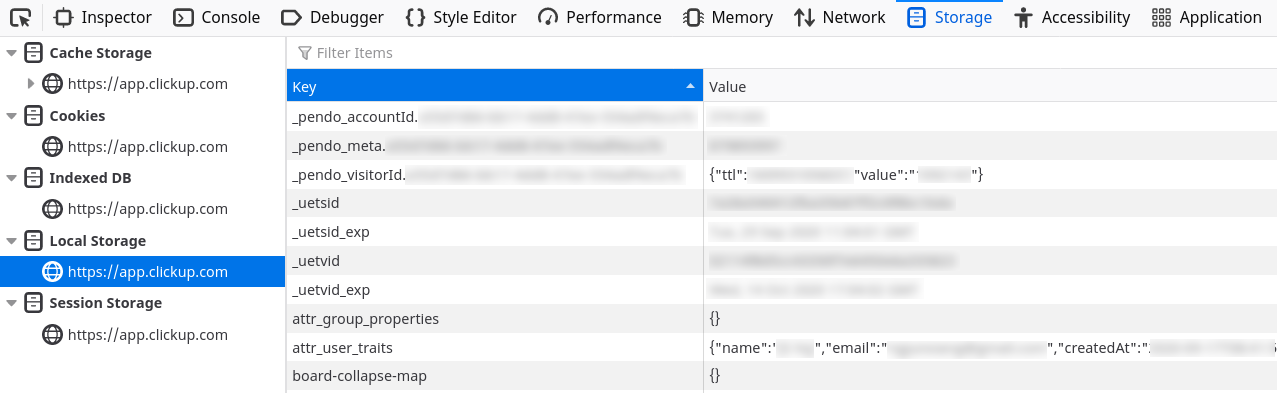
Task: Click the Session Storage database icon
Action: pos(33,303)
